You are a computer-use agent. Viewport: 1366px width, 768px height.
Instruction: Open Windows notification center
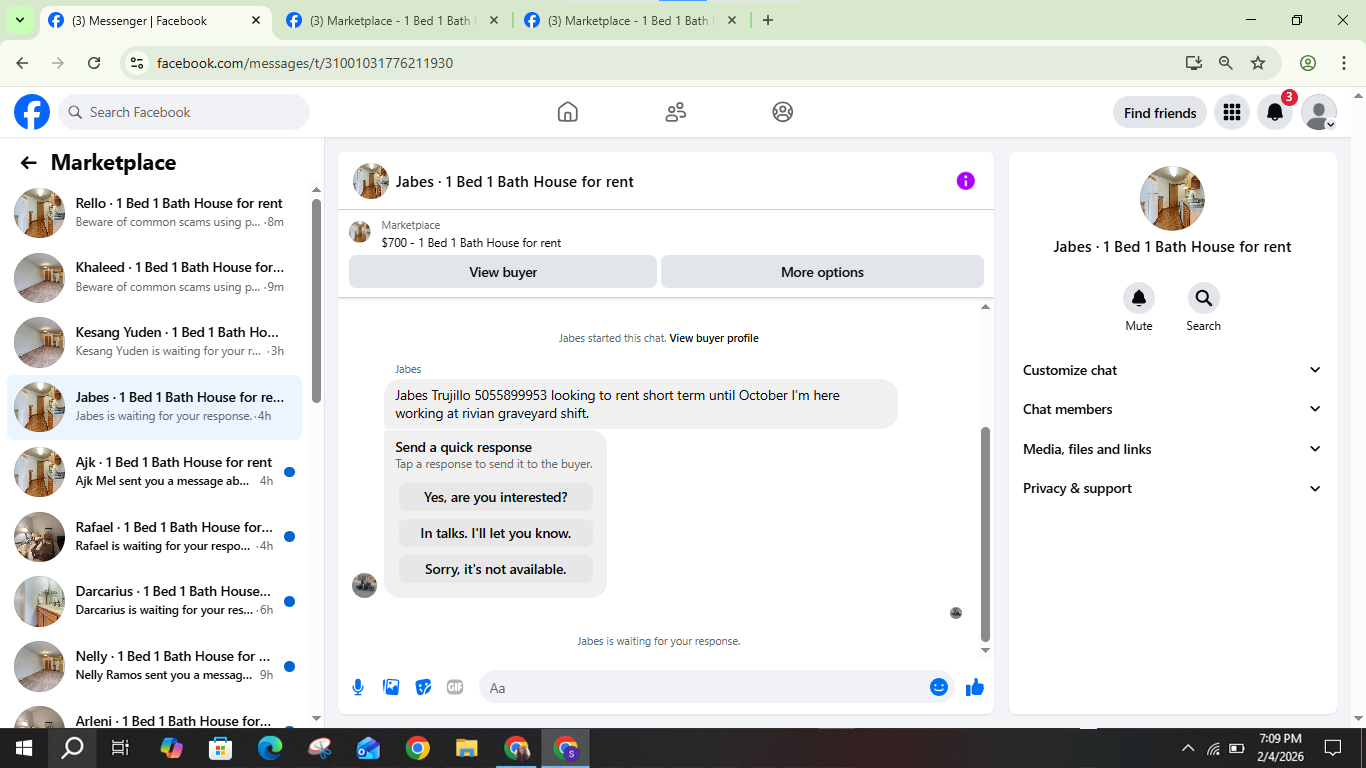point(1332,748)
